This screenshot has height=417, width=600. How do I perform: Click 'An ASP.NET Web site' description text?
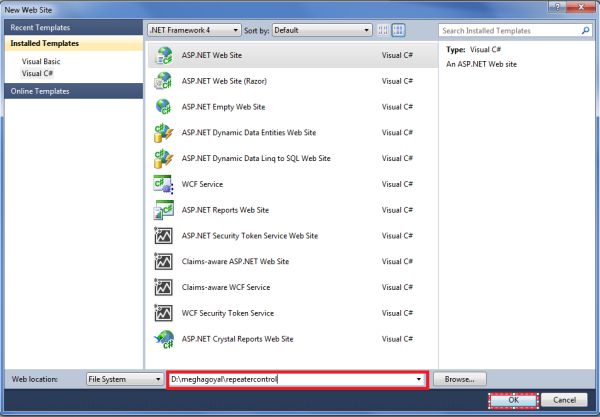coord(481,64)
